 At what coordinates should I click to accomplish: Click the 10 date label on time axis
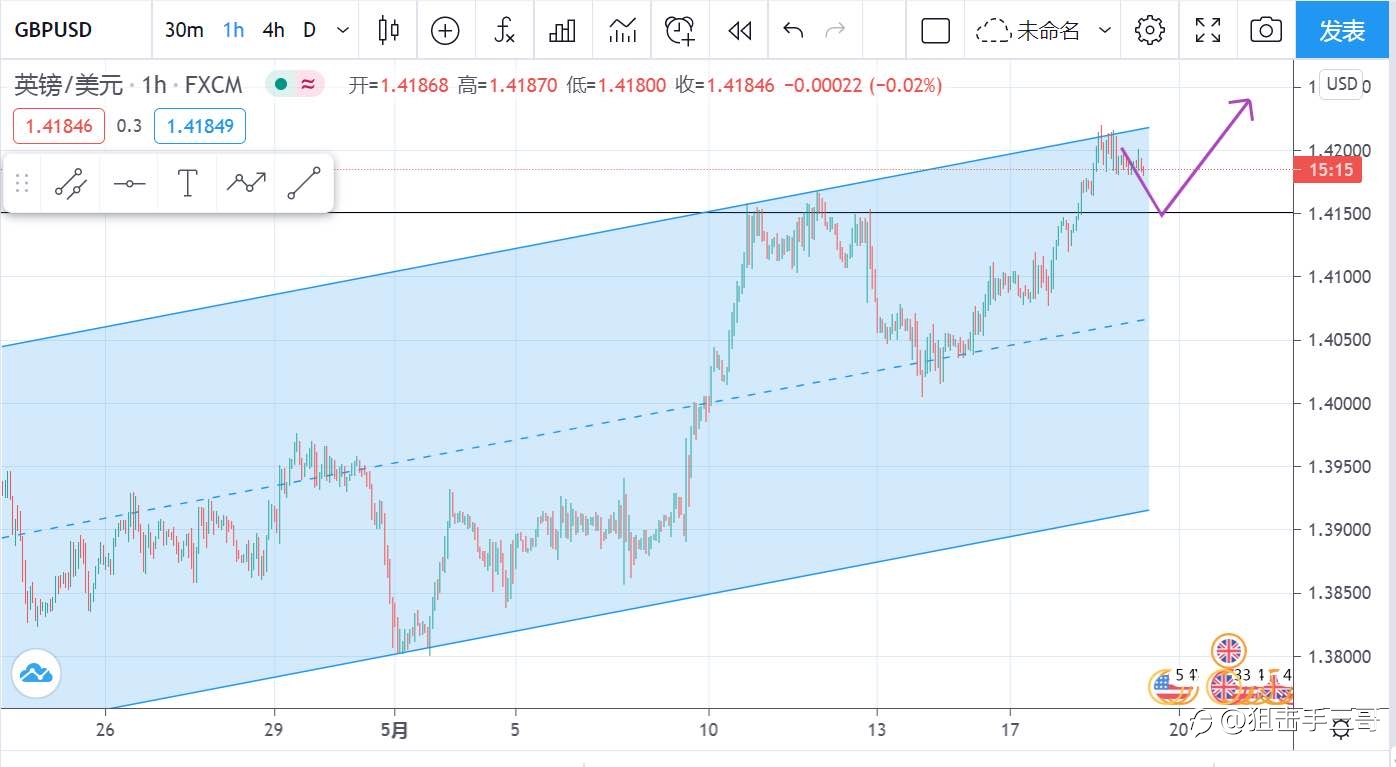click(x=708, y=730)
